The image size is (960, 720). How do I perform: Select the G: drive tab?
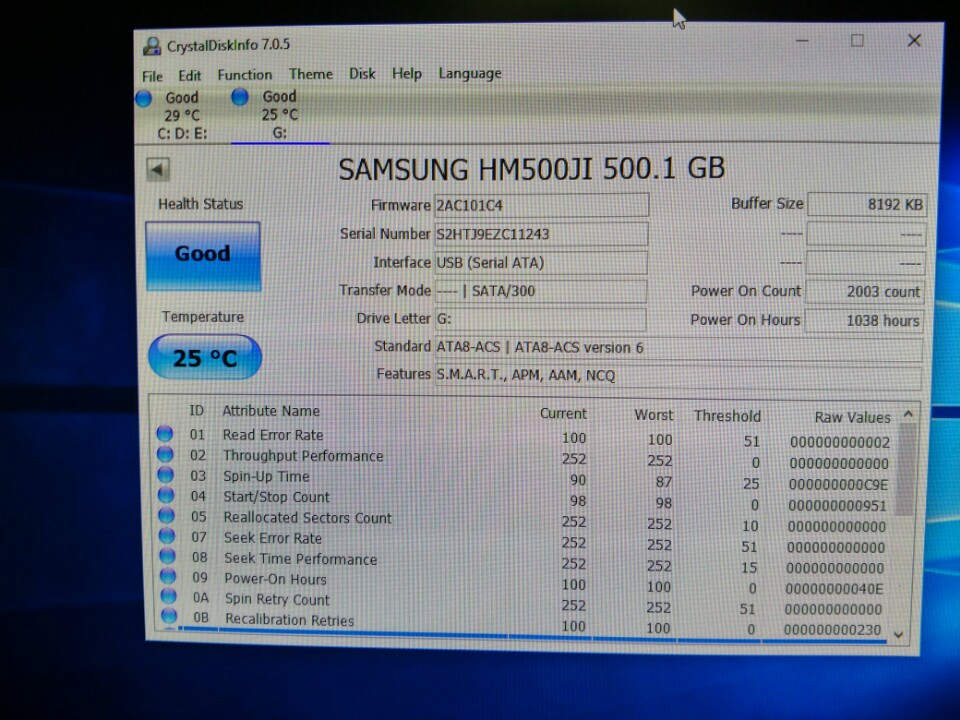(x=279, y=115)
